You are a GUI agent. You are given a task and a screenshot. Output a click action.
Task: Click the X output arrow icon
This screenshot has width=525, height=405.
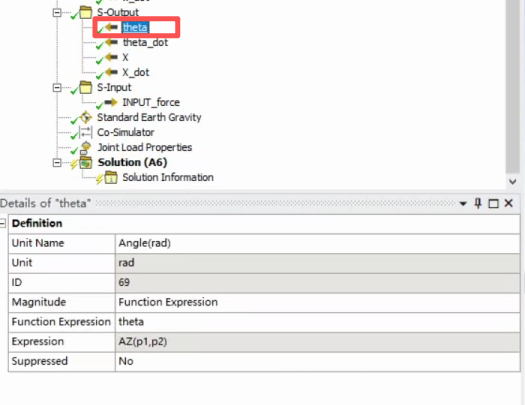tap(111, 57)
